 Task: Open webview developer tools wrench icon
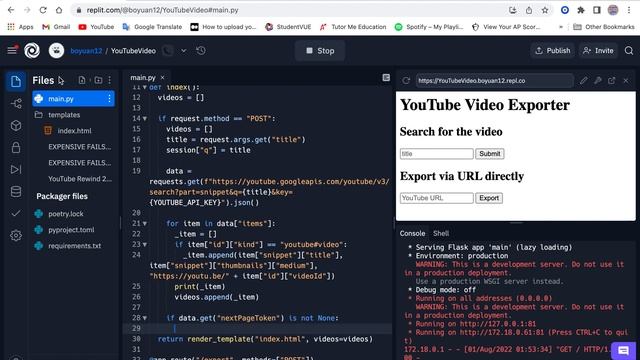click(x=598, y=81)
